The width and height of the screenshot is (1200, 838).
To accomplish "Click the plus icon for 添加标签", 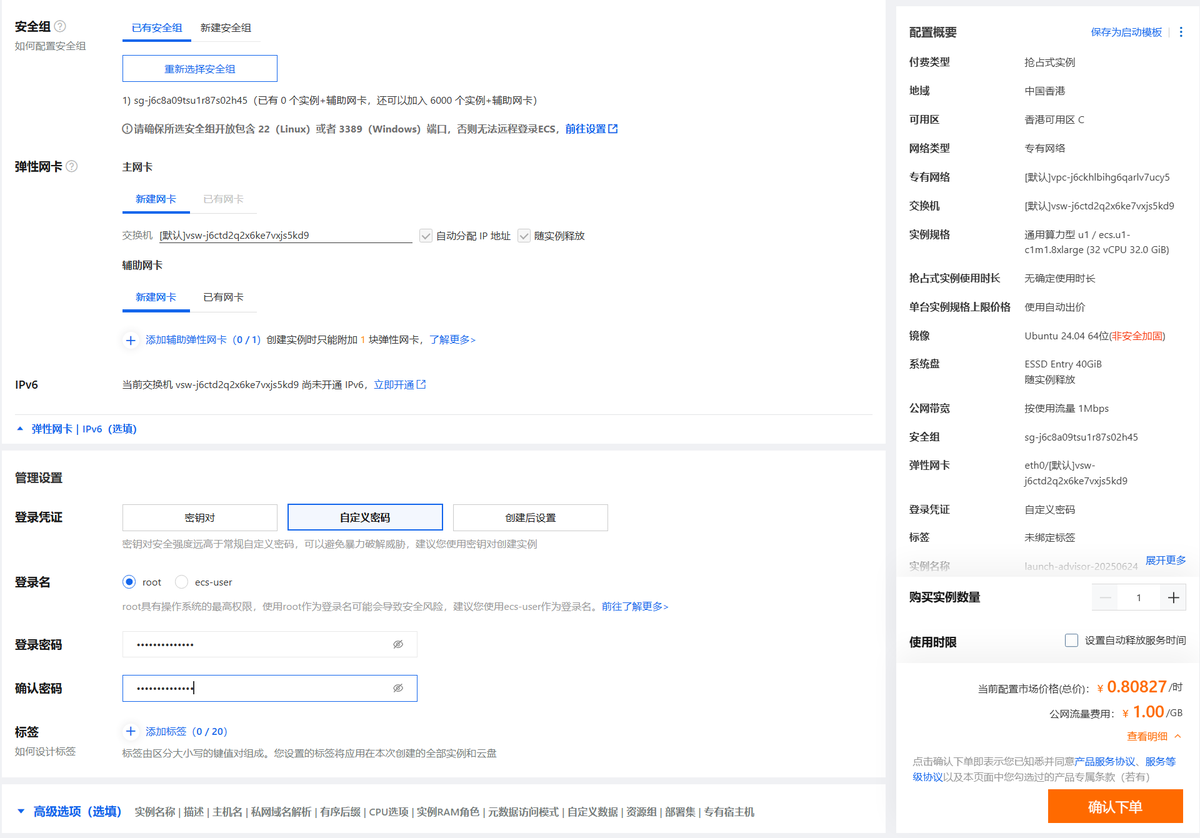I will [130, 732].
